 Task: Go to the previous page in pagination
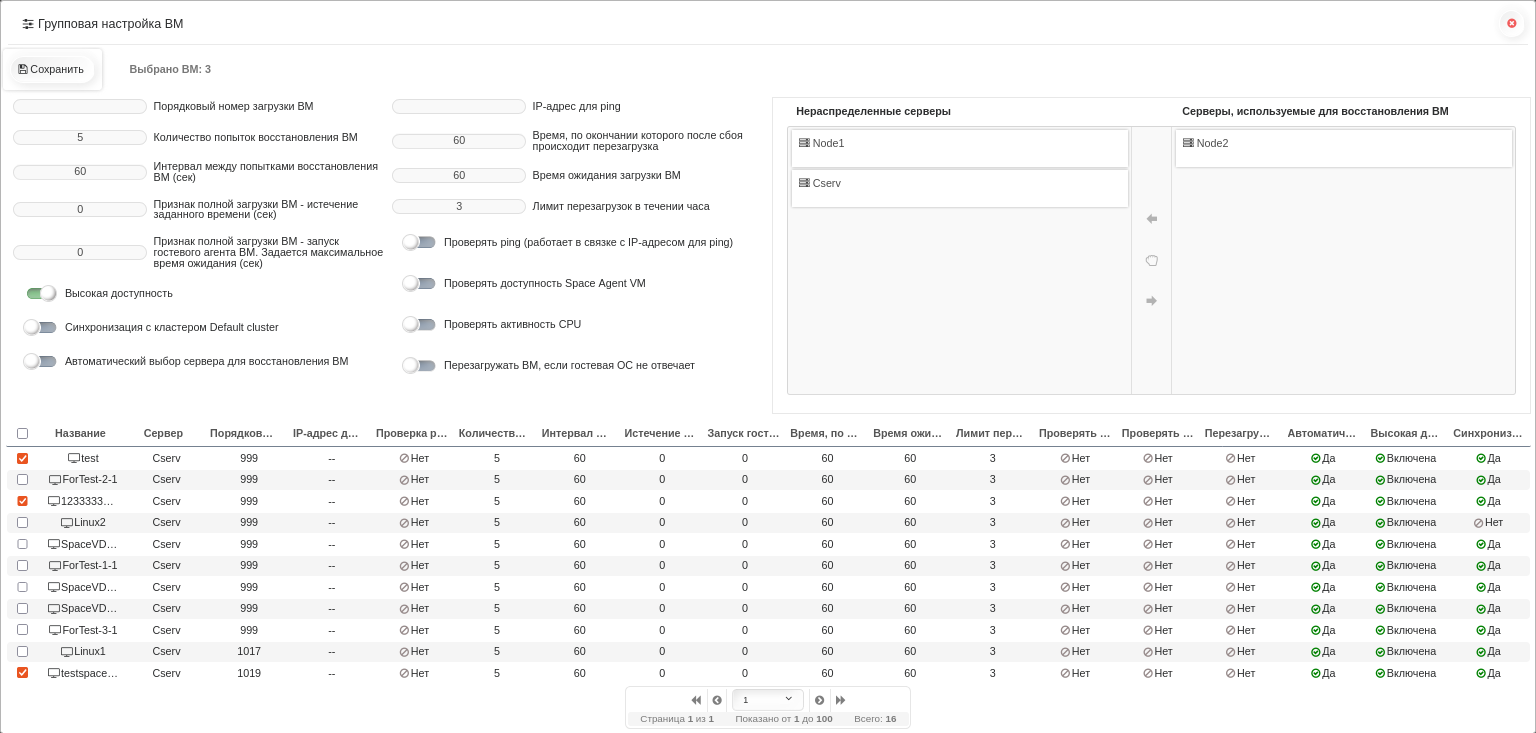coord(717,700)
